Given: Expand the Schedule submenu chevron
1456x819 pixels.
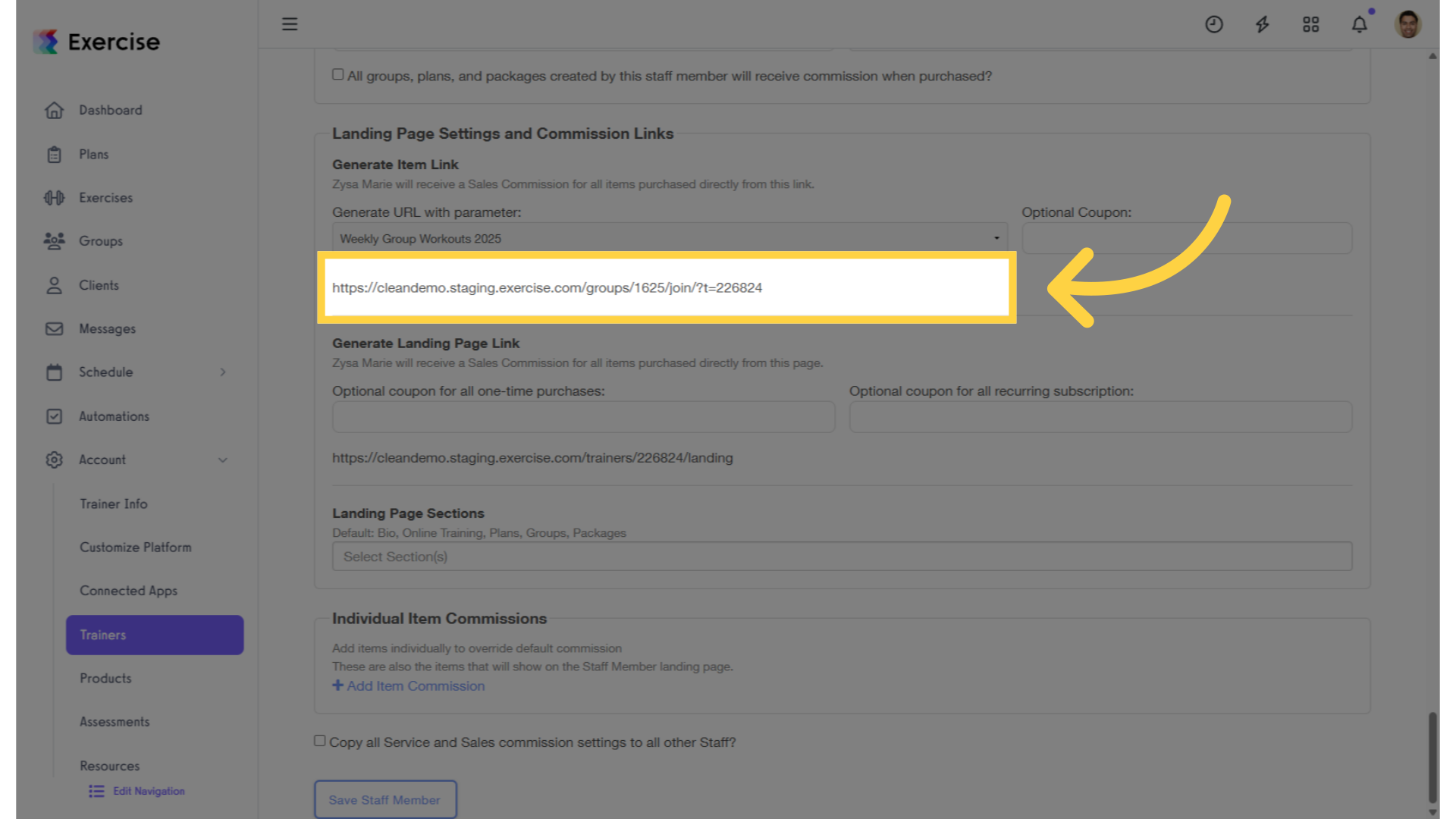Looking at the screenshot, I should pos(223,372).
